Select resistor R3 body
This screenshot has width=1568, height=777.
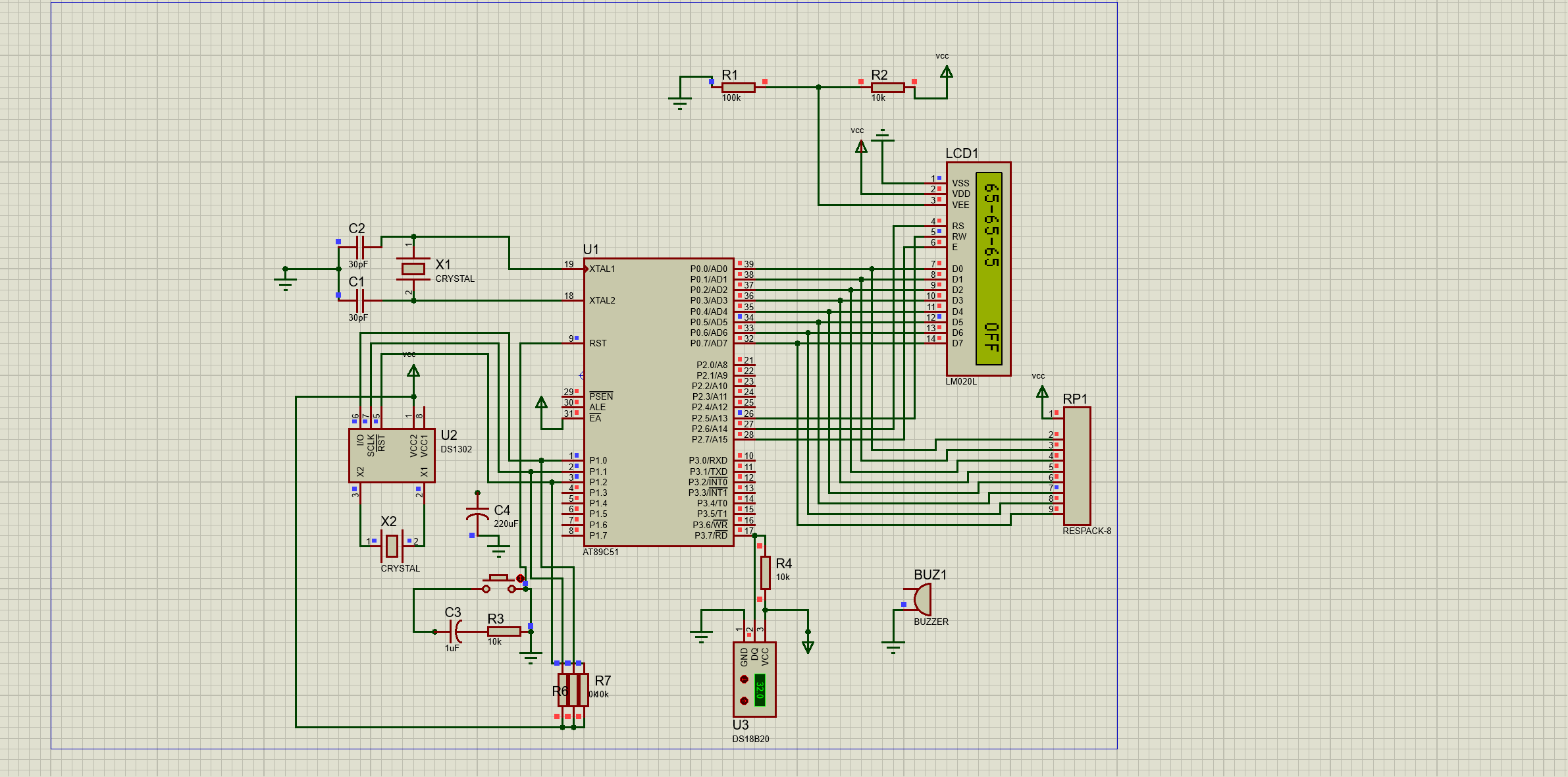click(504, 631)
